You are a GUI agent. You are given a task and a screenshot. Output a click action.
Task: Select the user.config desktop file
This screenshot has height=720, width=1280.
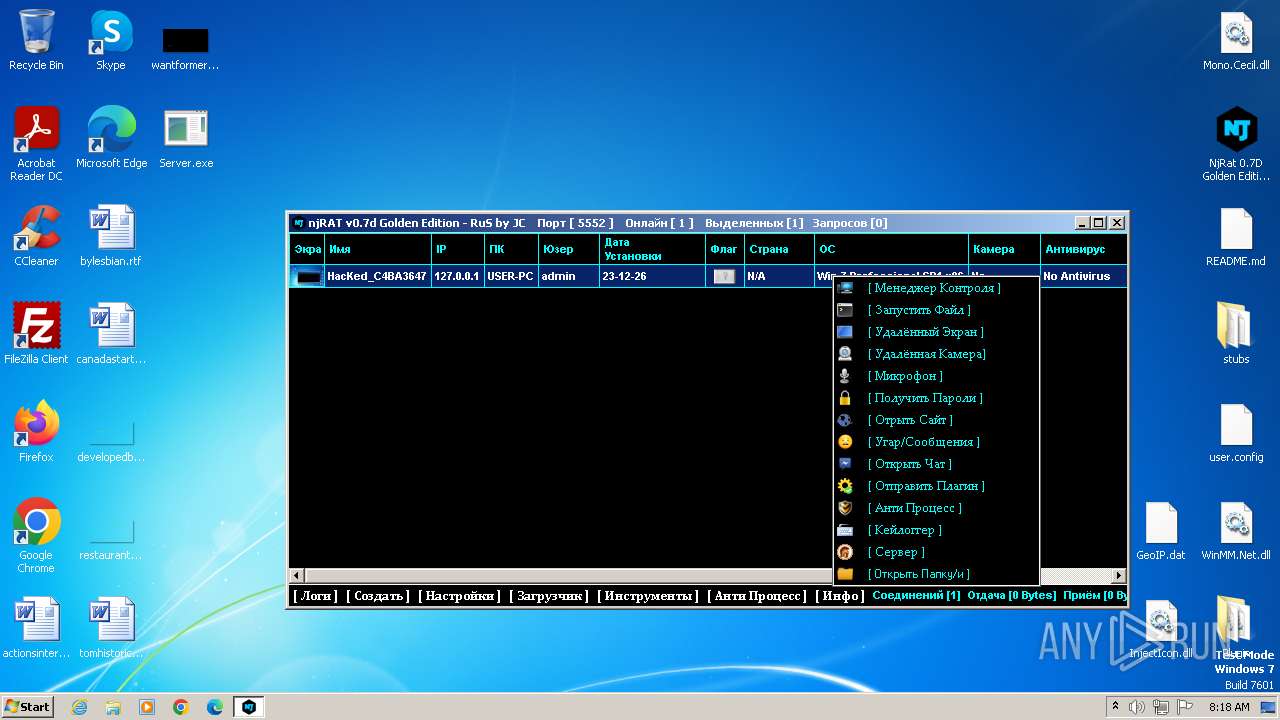[1236, 432]
